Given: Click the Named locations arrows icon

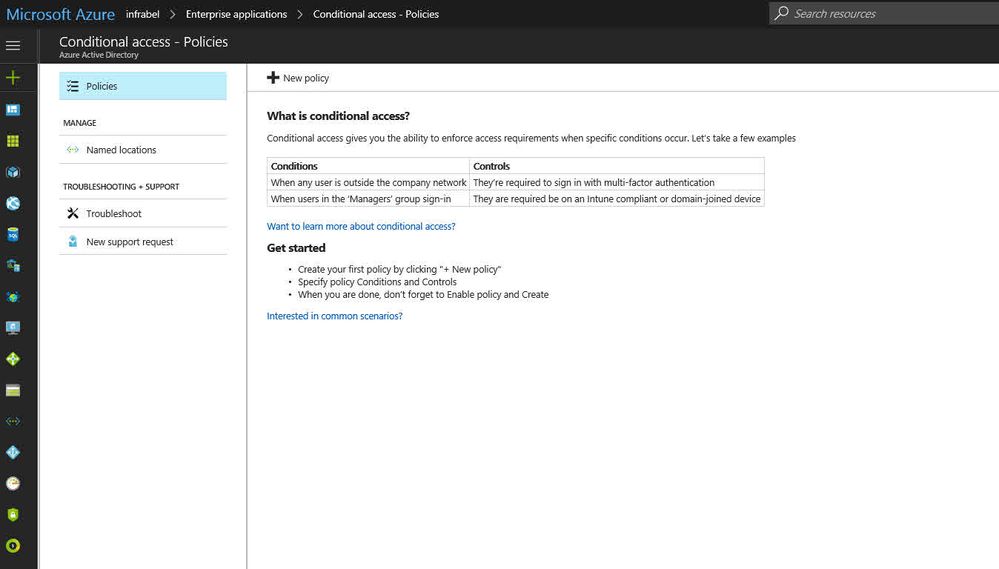Looking at the screenshot, I should coord(73,150).
